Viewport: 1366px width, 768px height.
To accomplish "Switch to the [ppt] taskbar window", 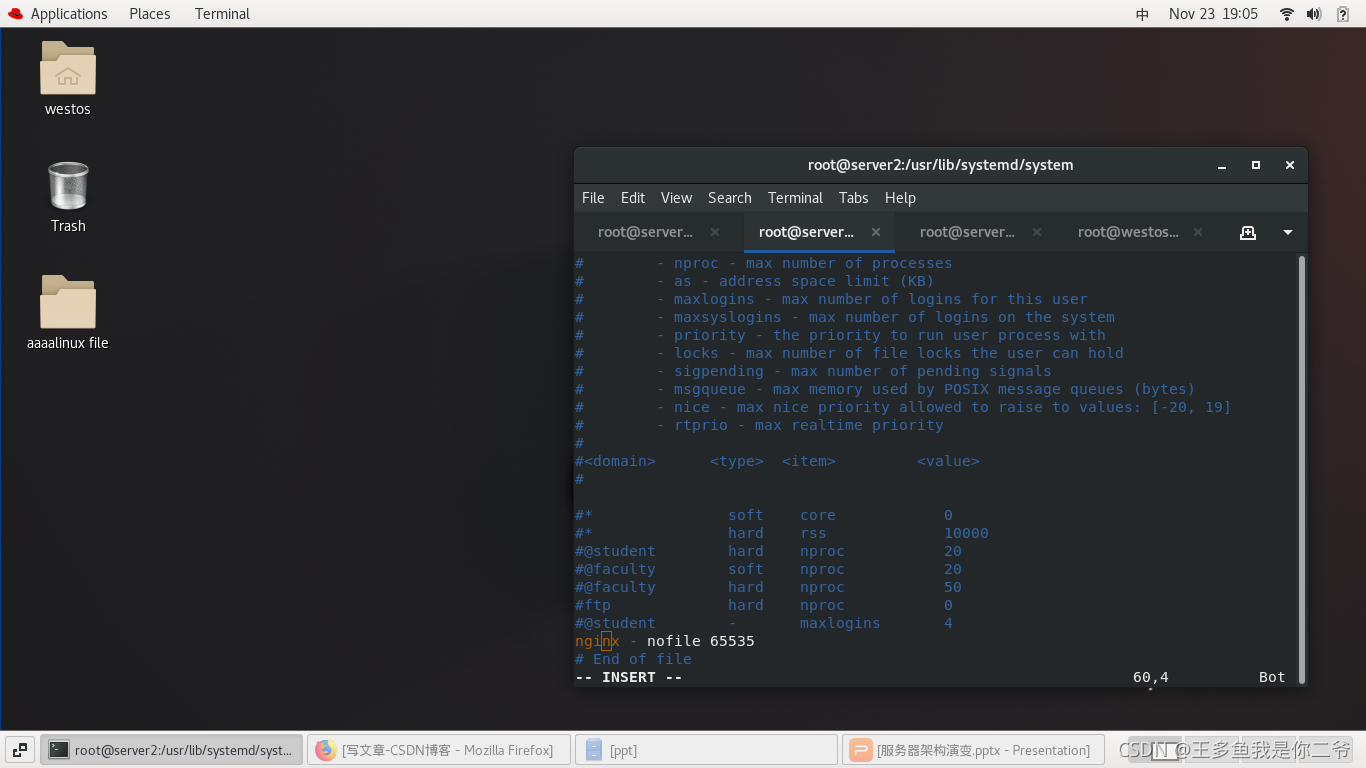I will [x=706, y=749].
